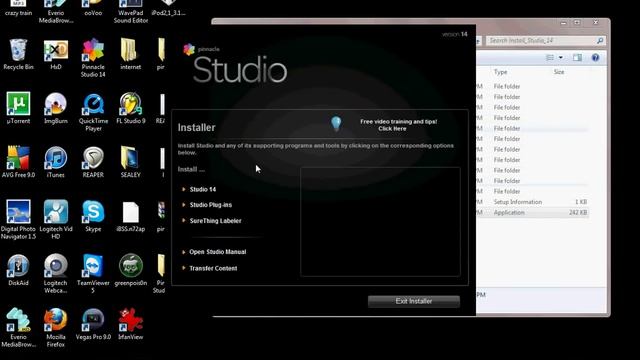Viewport: 640px width, 360px height.
Task: Click the Exit Installer button
Action: pos(413,301)
